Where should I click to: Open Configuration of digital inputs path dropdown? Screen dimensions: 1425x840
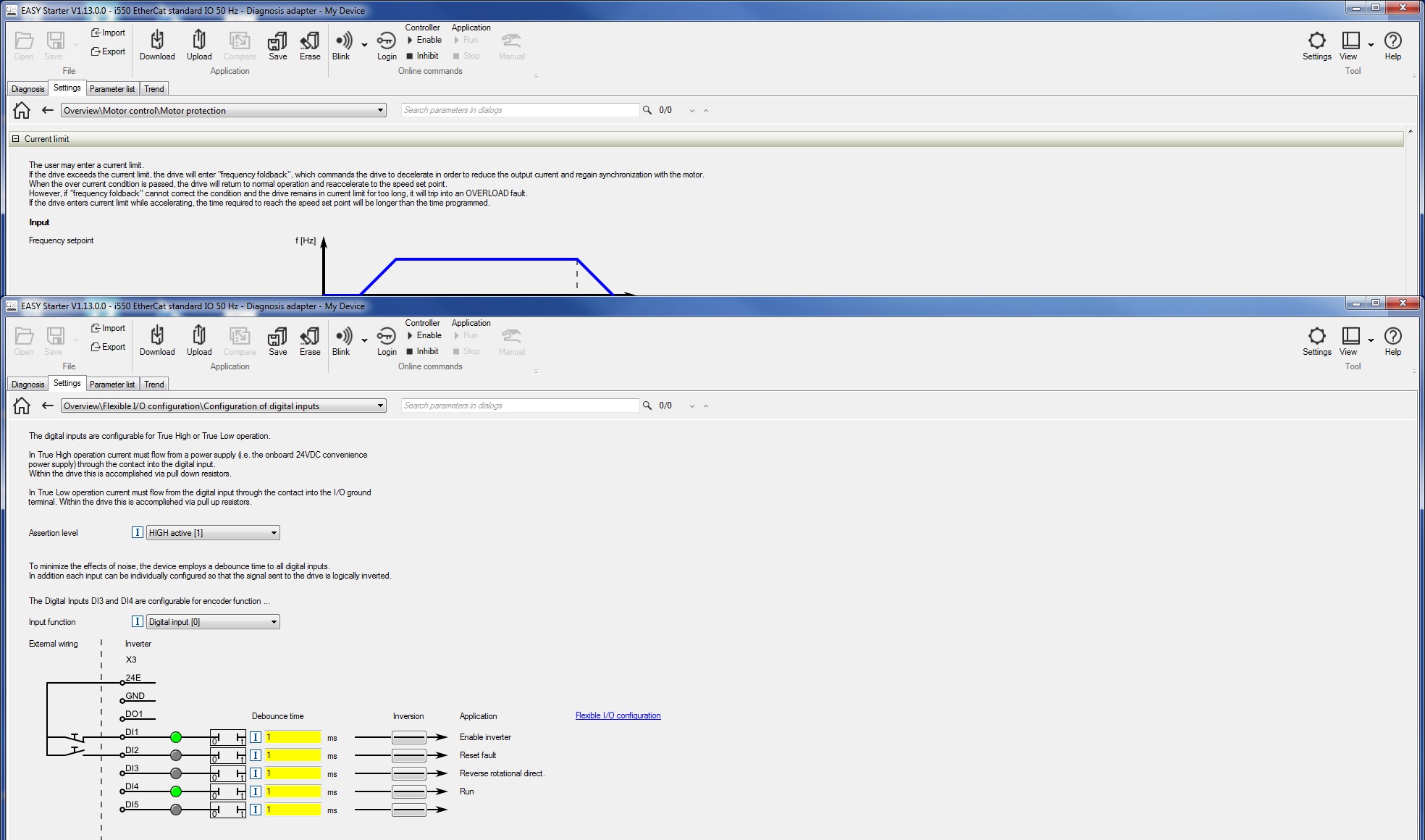(224, 406)
